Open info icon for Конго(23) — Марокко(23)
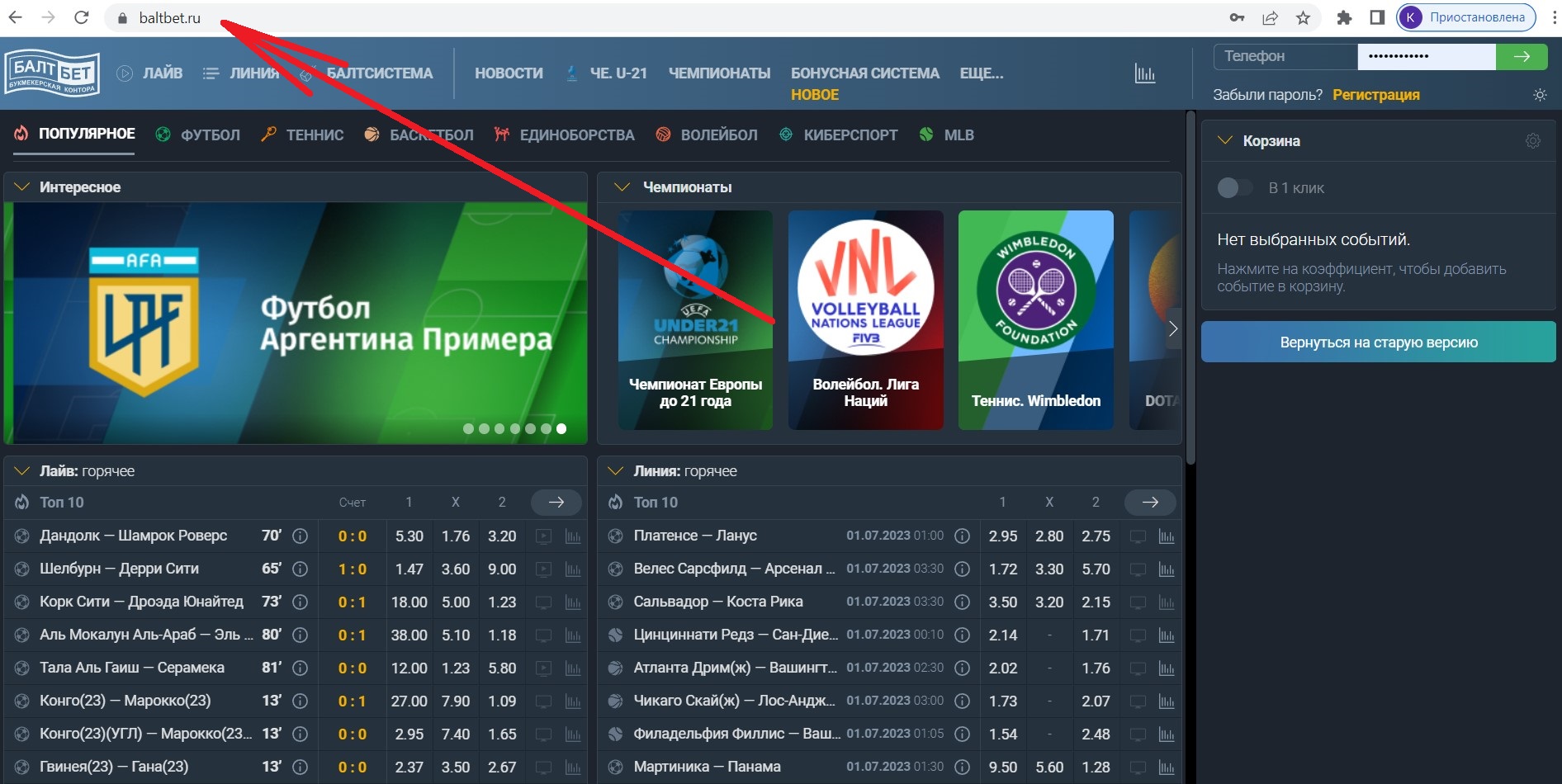1562x784 pixels. (x=301, y=701)
